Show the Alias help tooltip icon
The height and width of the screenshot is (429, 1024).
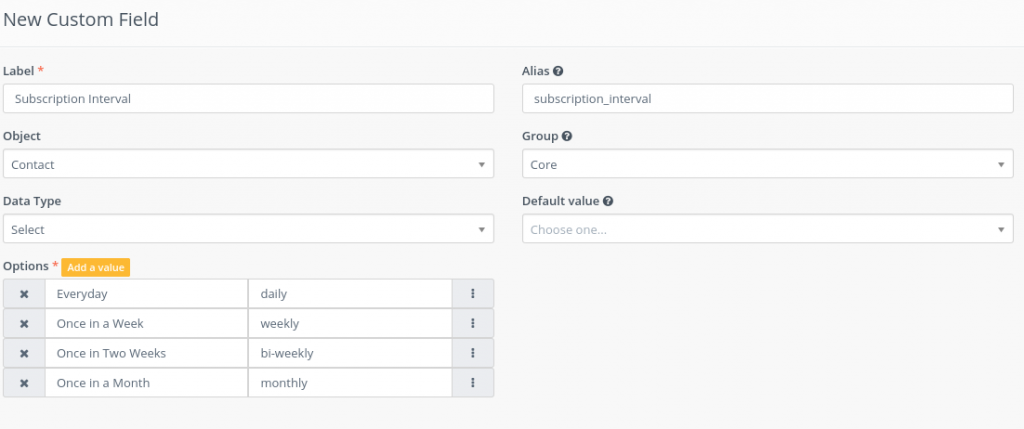tap(558, 71)
